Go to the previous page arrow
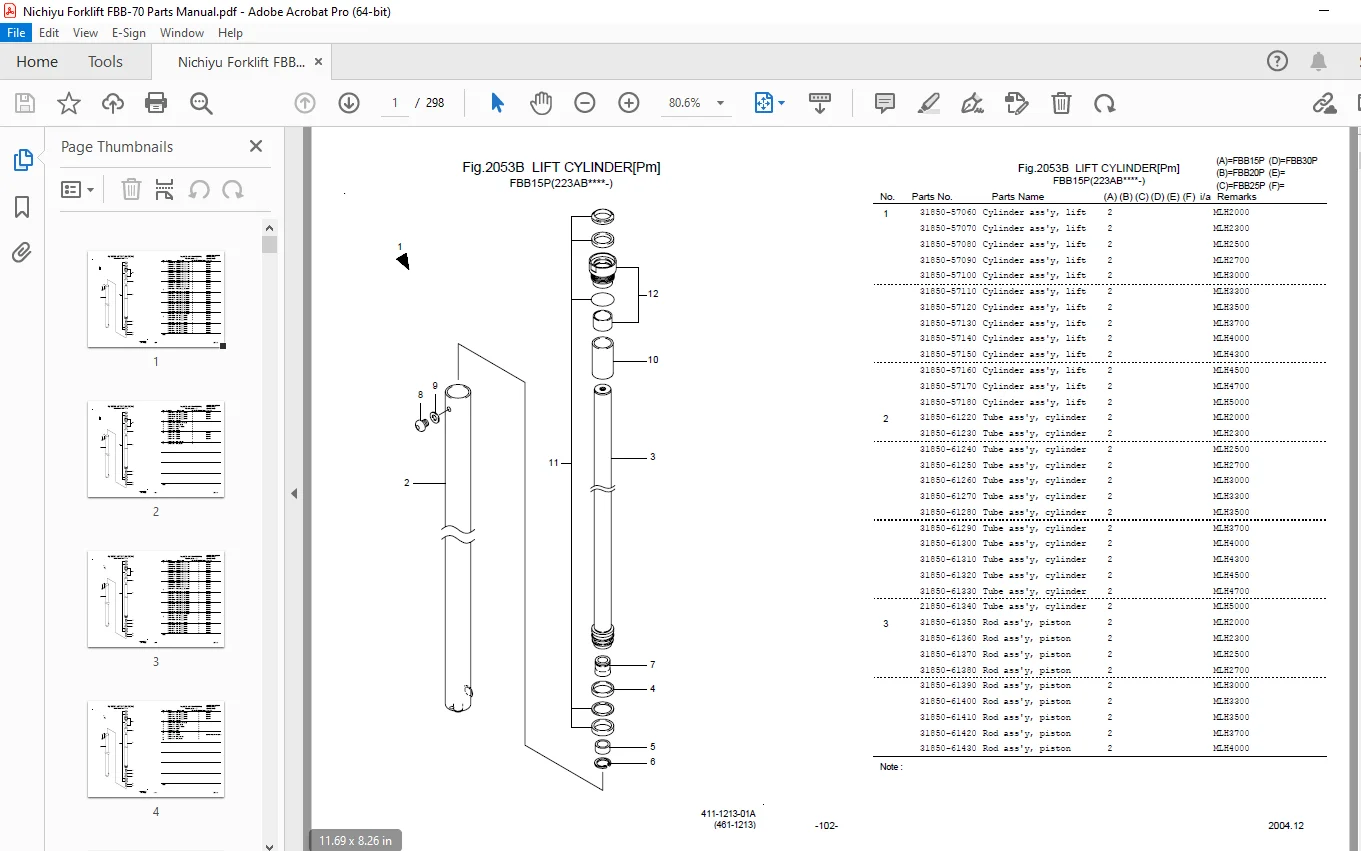Image resolution: width=1361 pixels, height=851 pixels. tap(305, 103)
